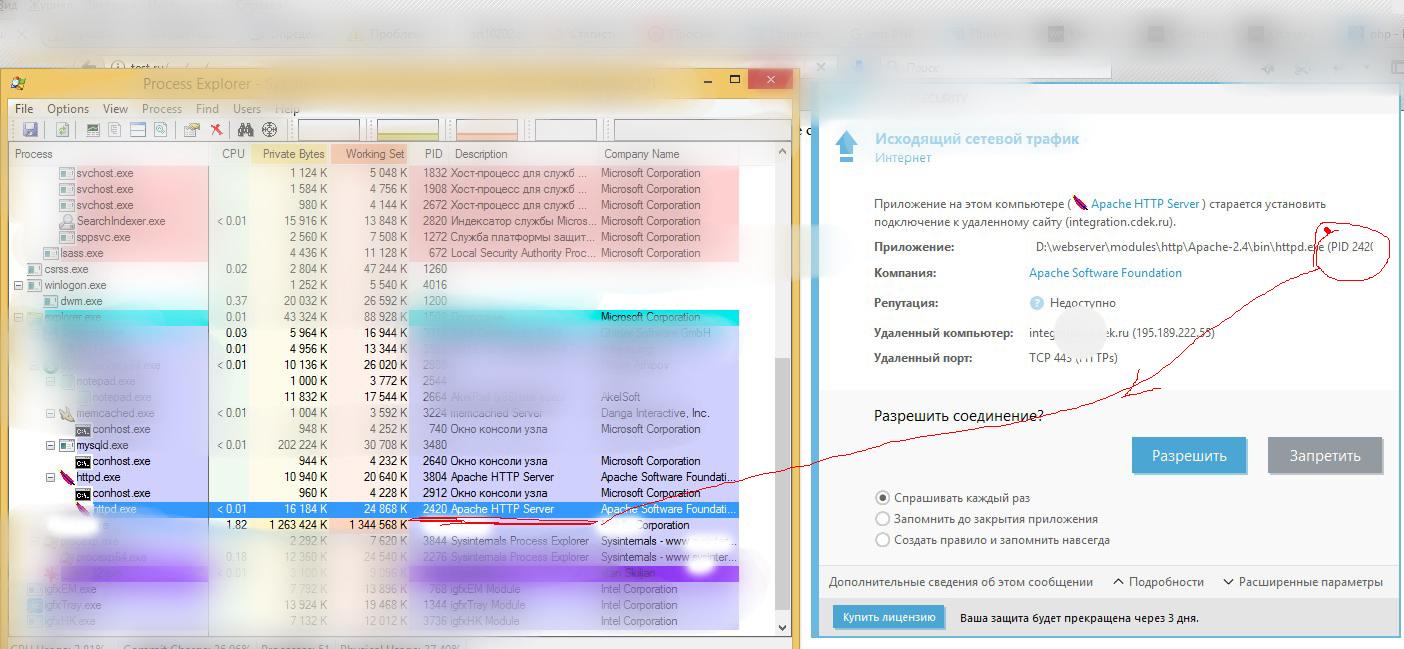1404x649 pixels.
Task: Open Find Handle binoculars icon
Action: point(245,130)
